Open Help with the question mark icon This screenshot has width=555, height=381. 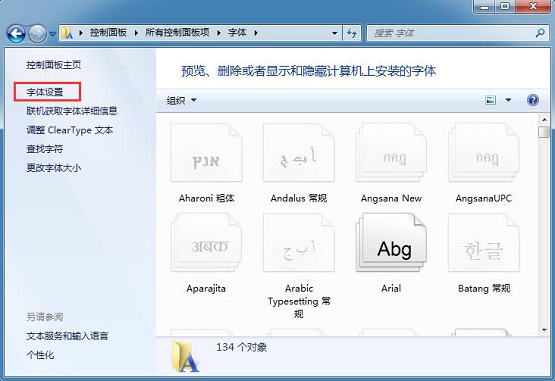[533, 100]
